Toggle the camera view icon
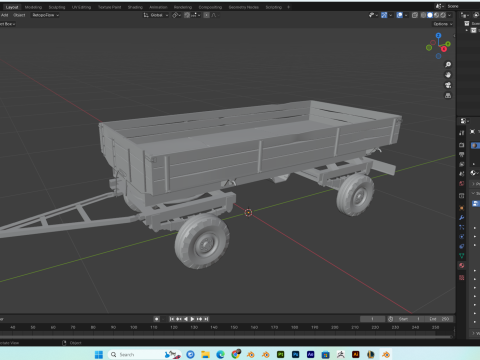Viewport: 480px width, 360px height. coord(448,85)
